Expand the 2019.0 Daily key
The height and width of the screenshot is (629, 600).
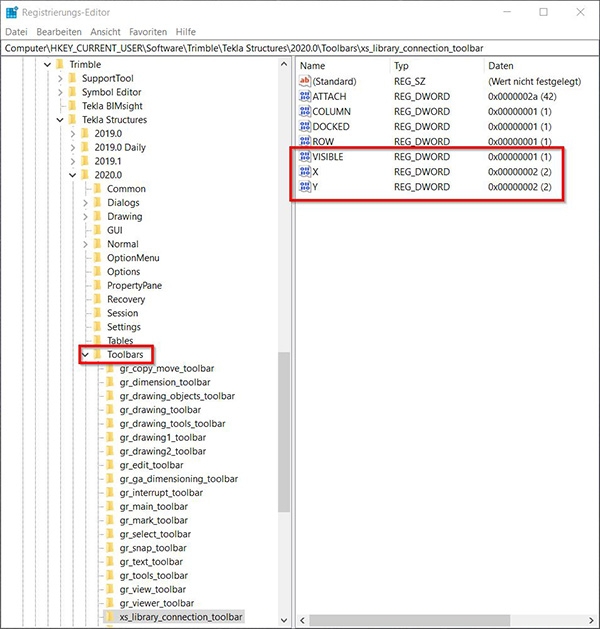pos(72,147)
